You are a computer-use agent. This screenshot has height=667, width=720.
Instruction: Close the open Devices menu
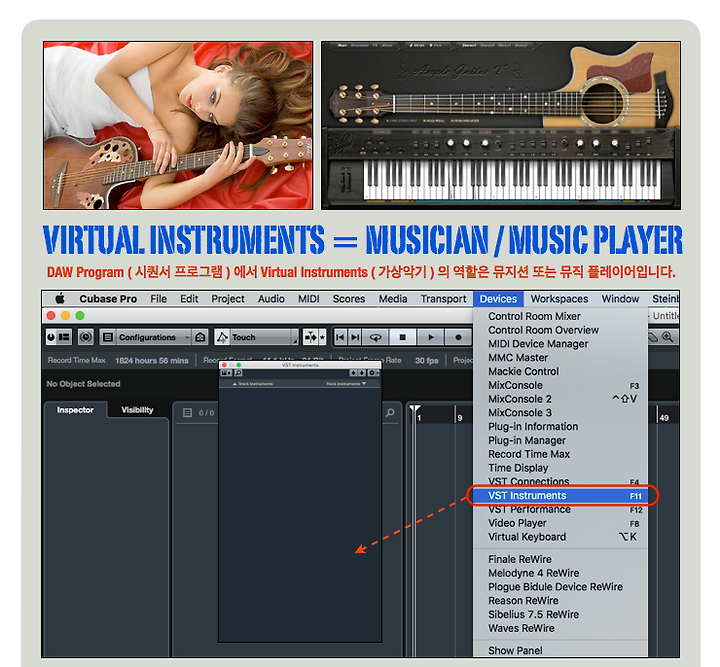point(498,299)
